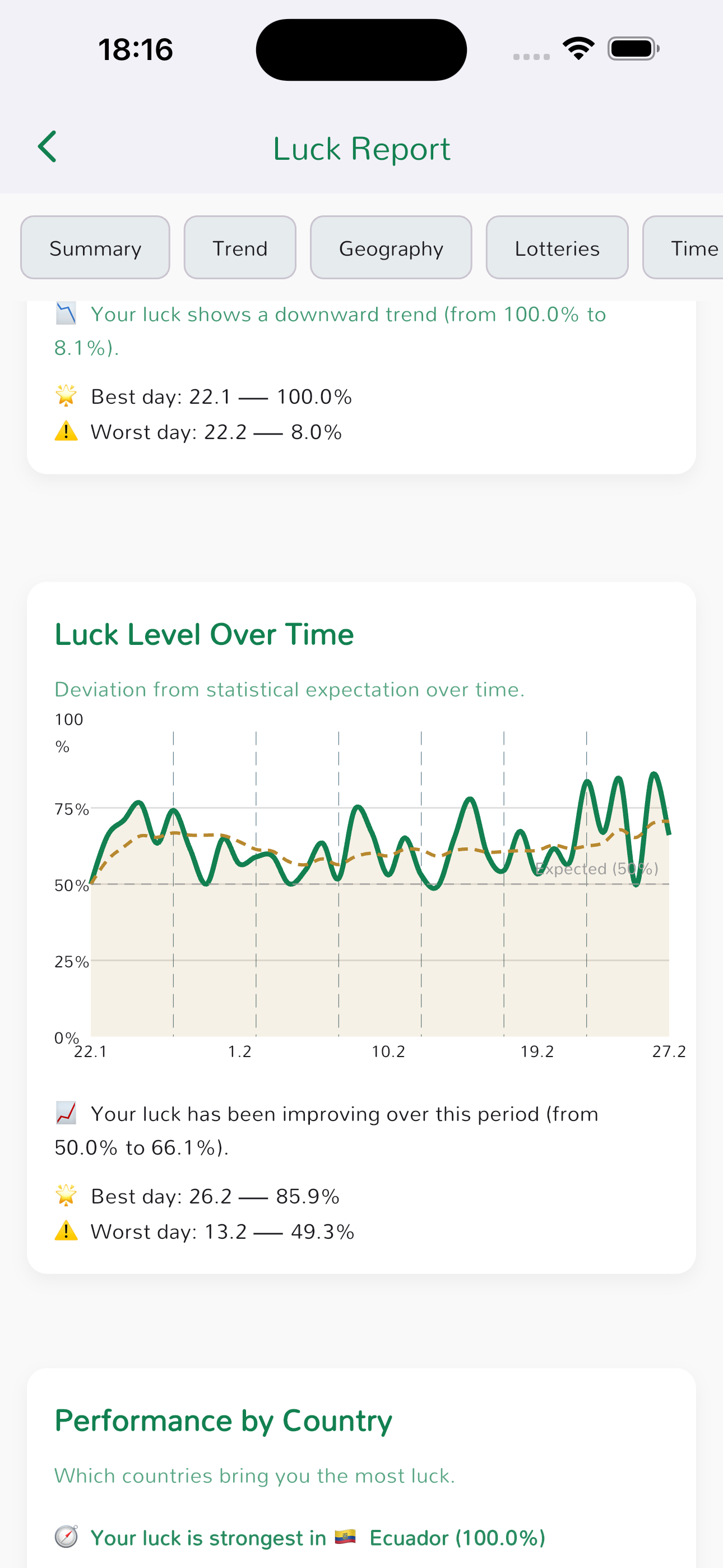Open the Summary tab
The image size is (723, 1568).
[95, 248]
